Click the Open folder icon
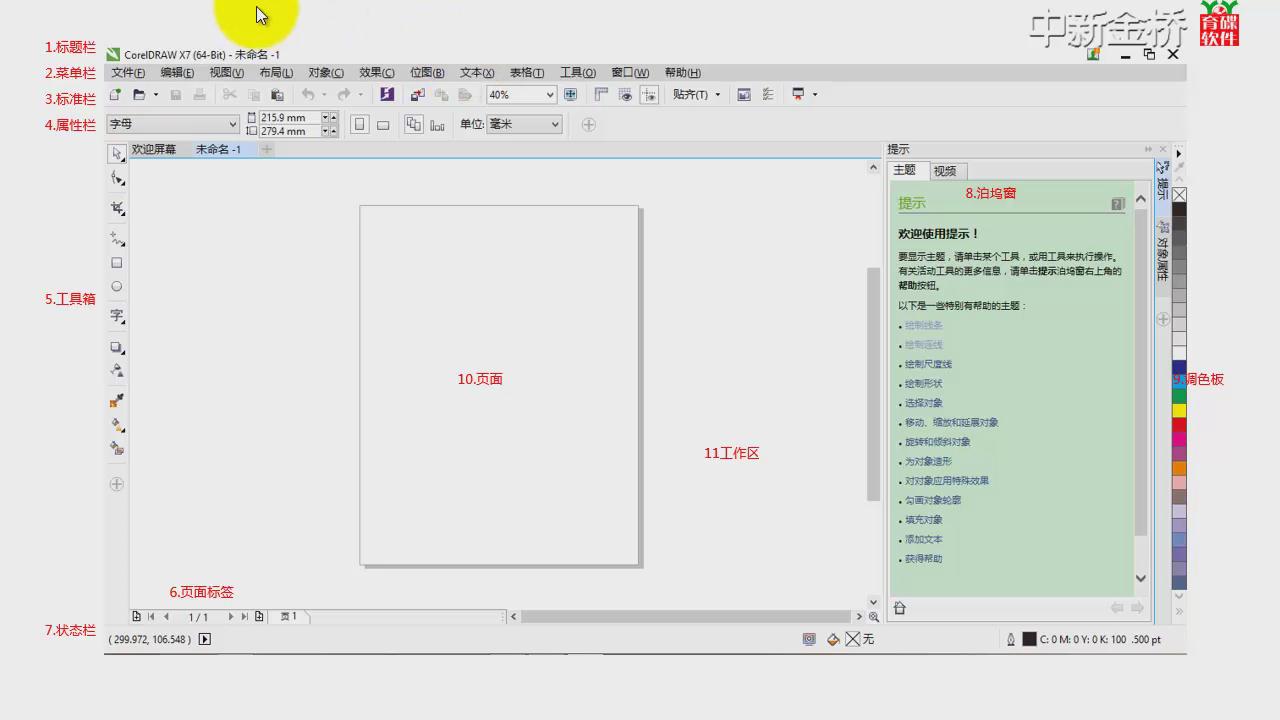 [x=139, y=95]
